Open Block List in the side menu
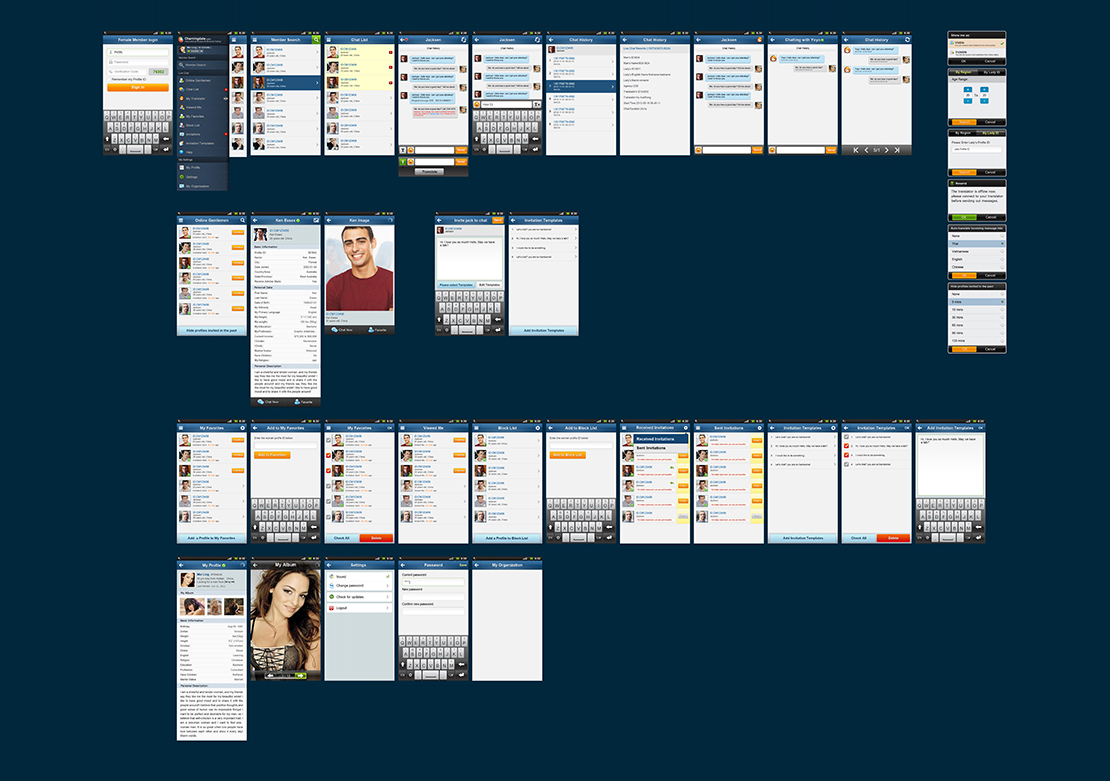Screen dimensions: 1110x781 (202, 125)
